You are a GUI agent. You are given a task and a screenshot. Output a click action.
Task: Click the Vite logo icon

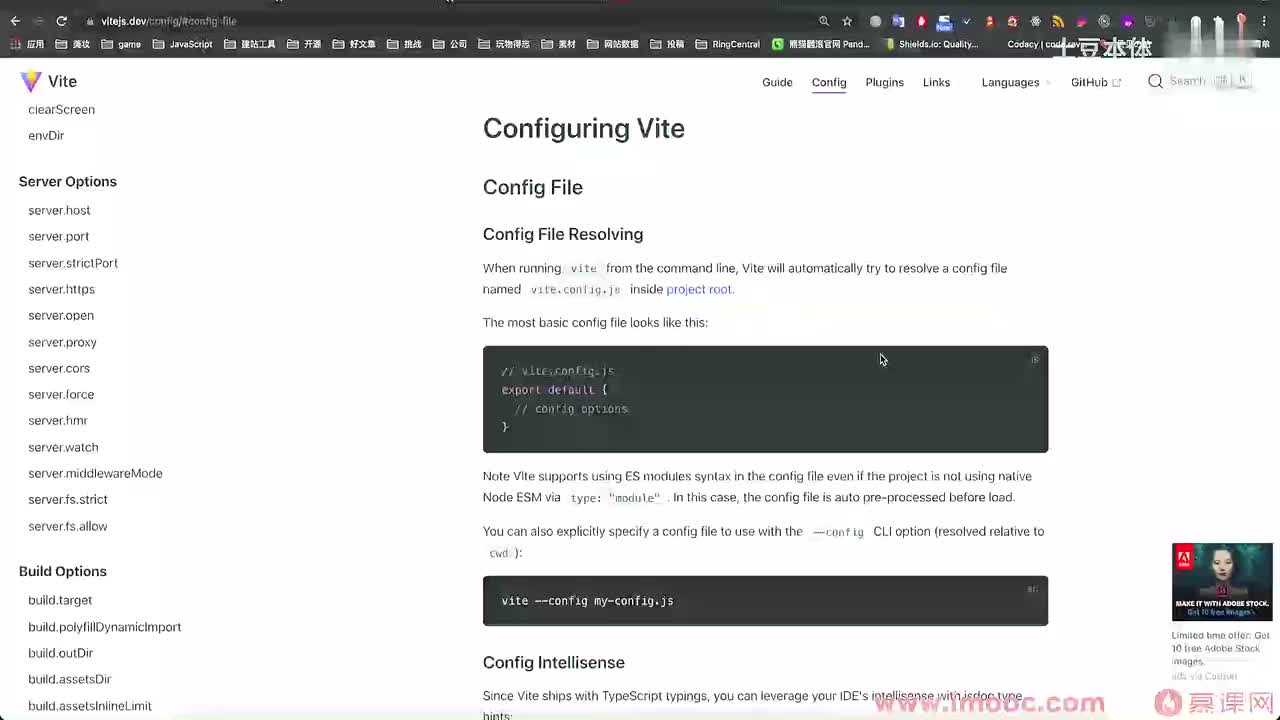31,82
